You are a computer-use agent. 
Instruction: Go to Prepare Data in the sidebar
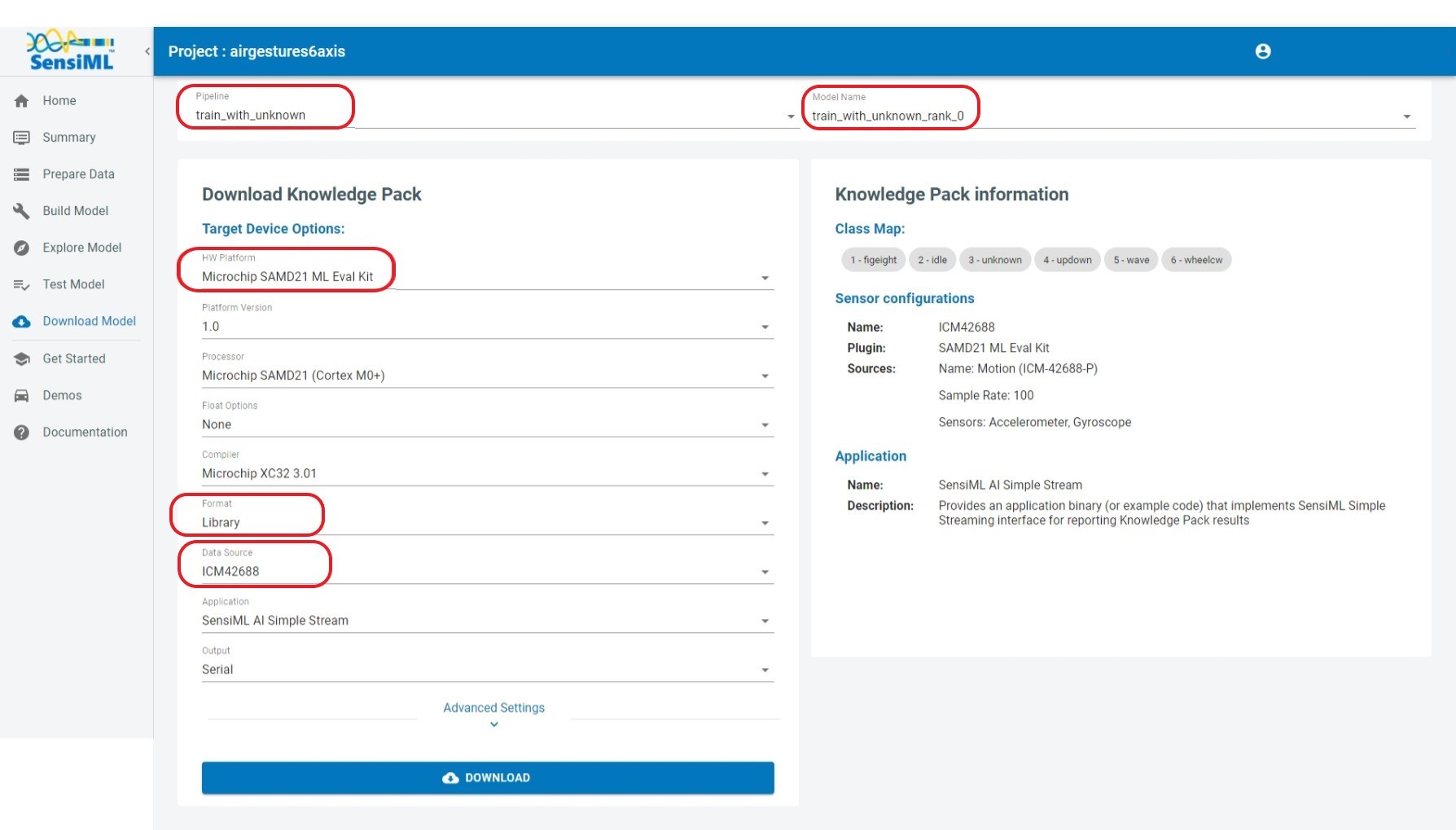[x=78, y=174]
